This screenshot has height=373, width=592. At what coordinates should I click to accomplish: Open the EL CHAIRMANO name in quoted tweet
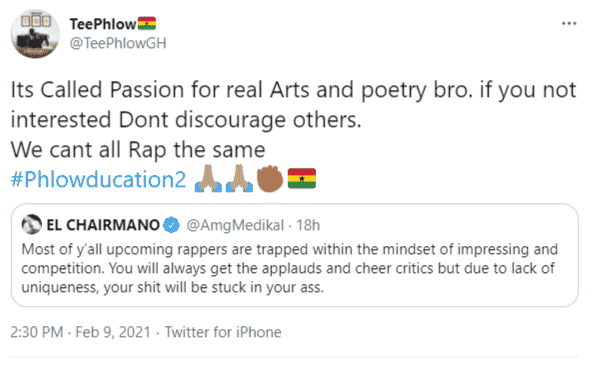[103, 225]
